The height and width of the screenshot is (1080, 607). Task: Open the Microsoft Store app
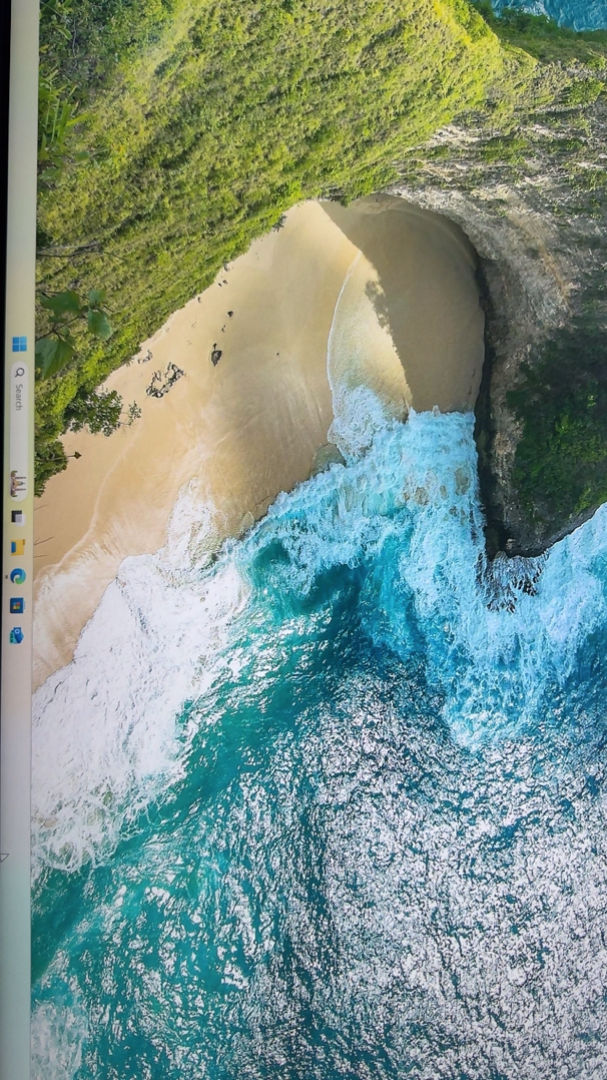pyautogui.click(x=17, y=605)
